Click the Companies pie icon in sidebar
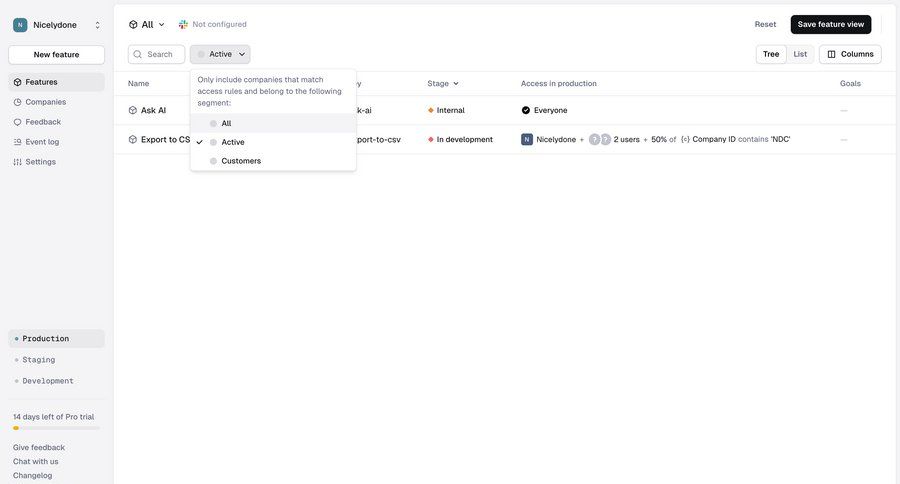The width and height of the screenshot is (900, 484). pyautogui.click(x=17, y=102)
